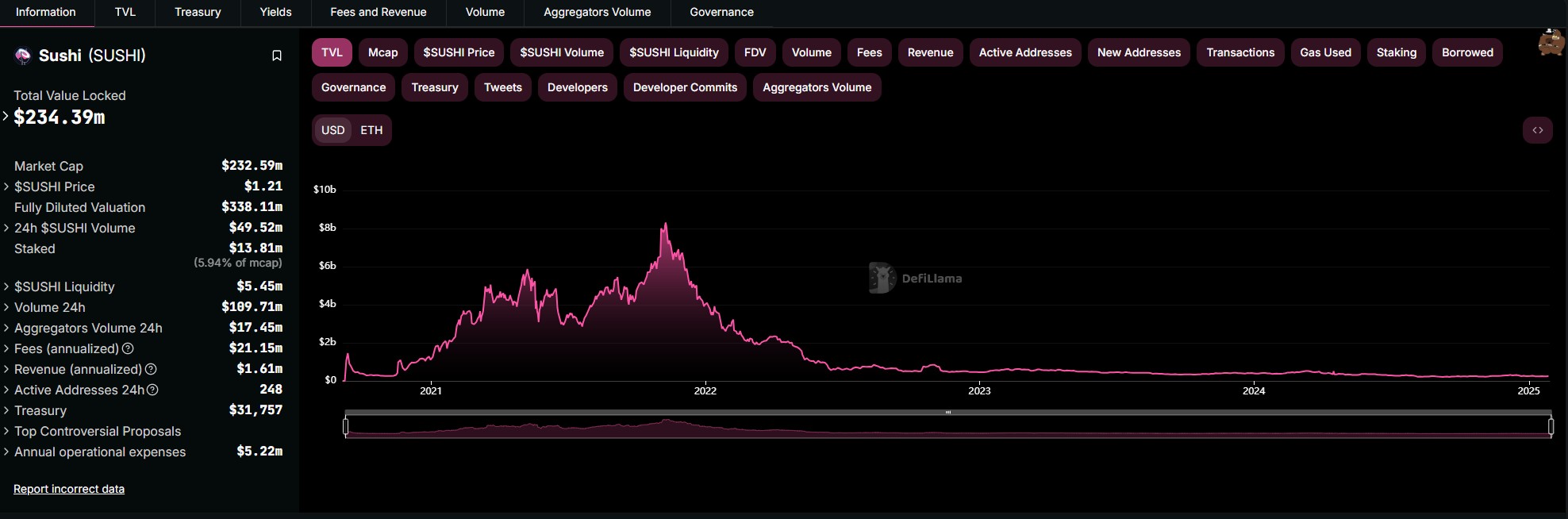Expand $SUSHI Price row
The image size is (1568, 519).
tap(6, 186)
